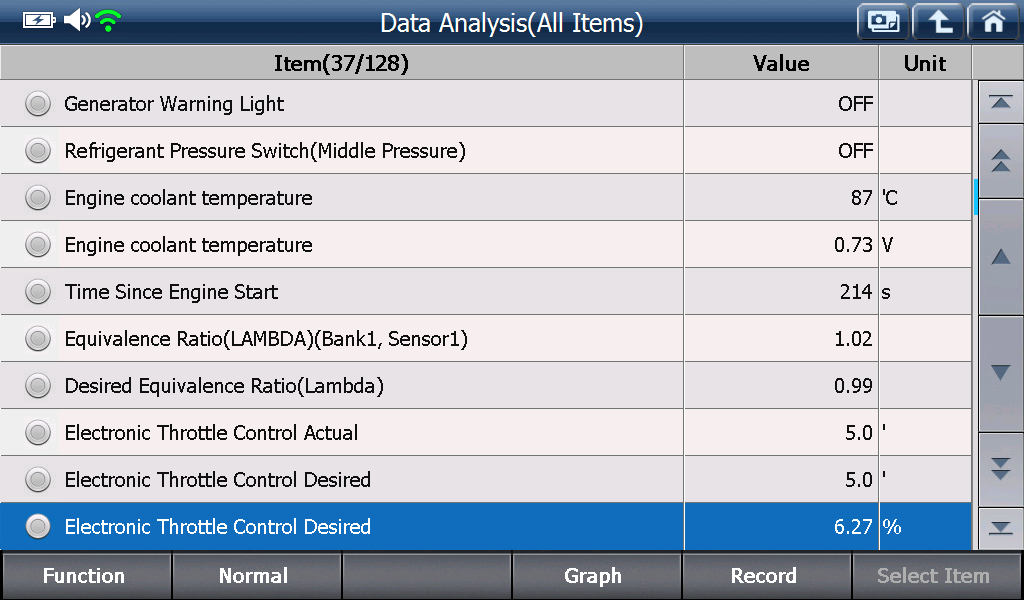The width and height of the screenshot is (1024, 600).
Task: Select the Refrigerant Pressure Switch row
Action: [486, 151]
